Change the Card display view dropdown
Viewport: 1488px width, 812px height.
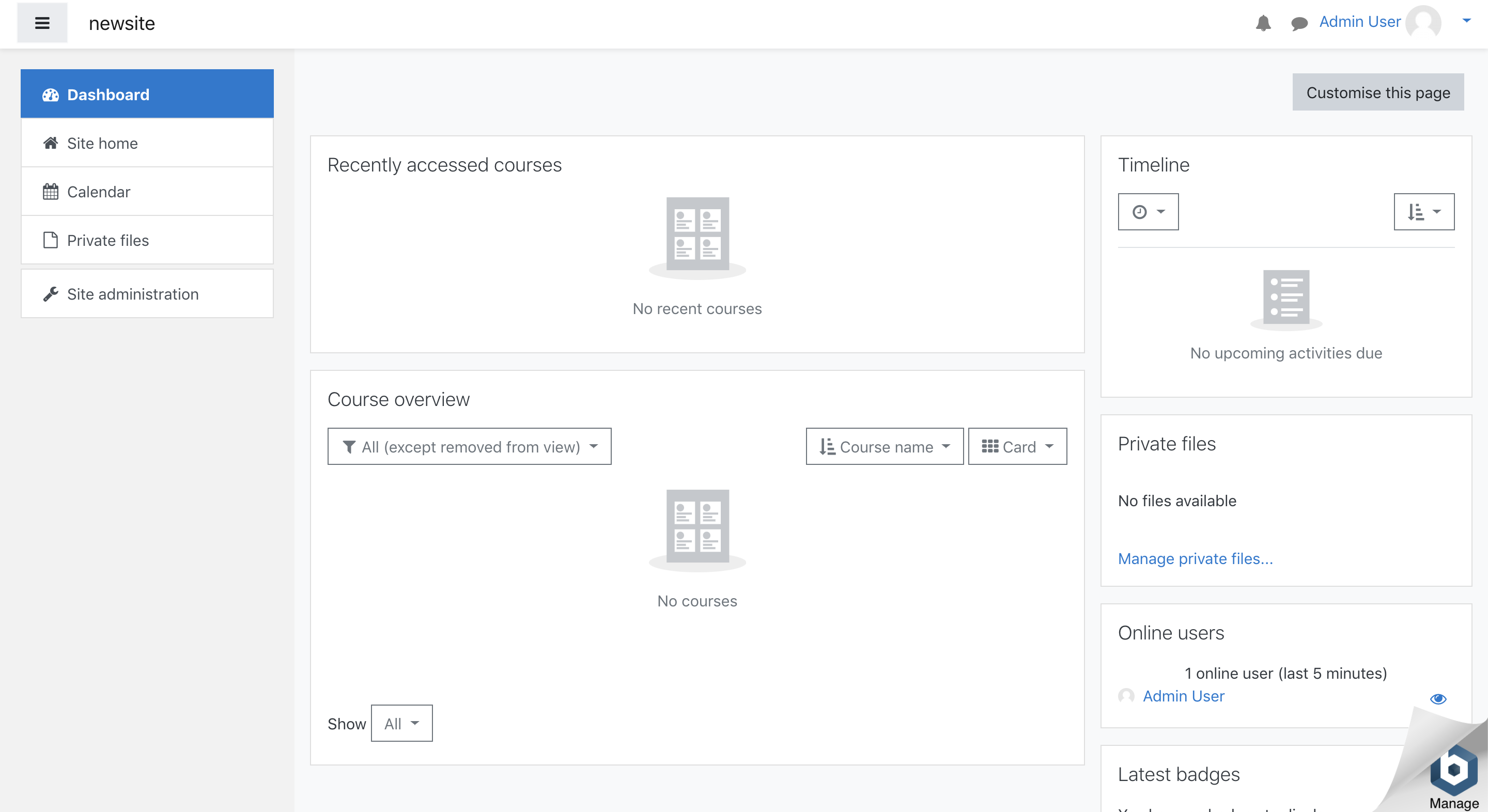[x=1017, y=446]
